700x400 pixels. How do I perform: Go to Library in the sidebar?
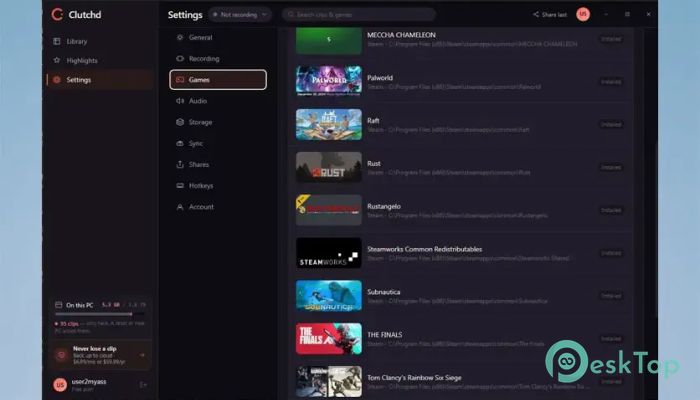100,41
